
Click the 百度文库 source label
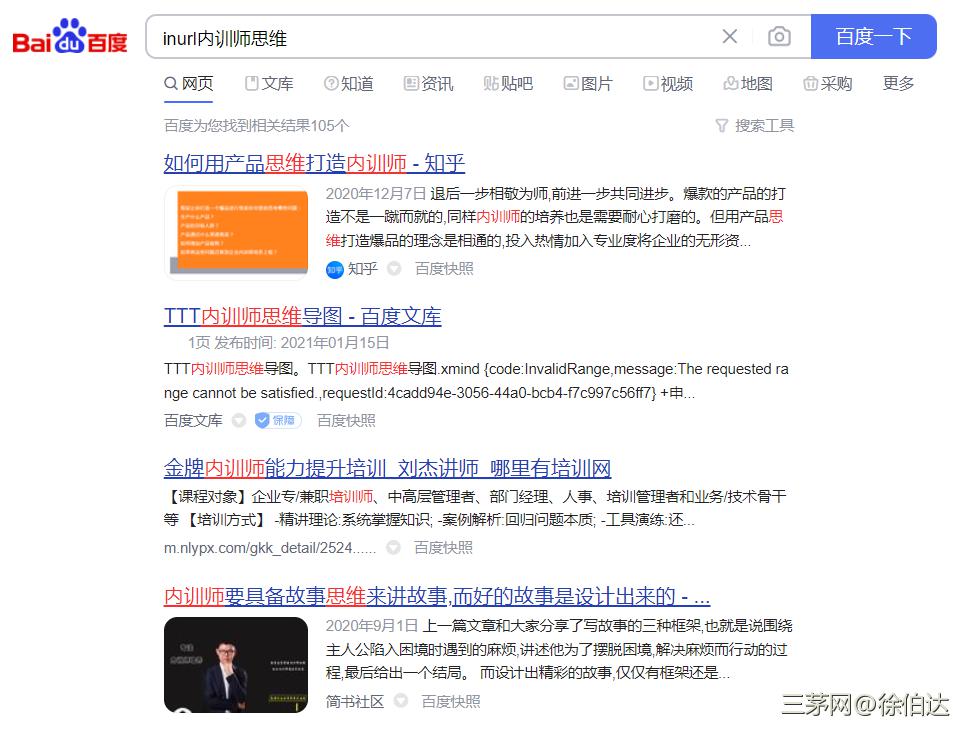tap(193, 420)
